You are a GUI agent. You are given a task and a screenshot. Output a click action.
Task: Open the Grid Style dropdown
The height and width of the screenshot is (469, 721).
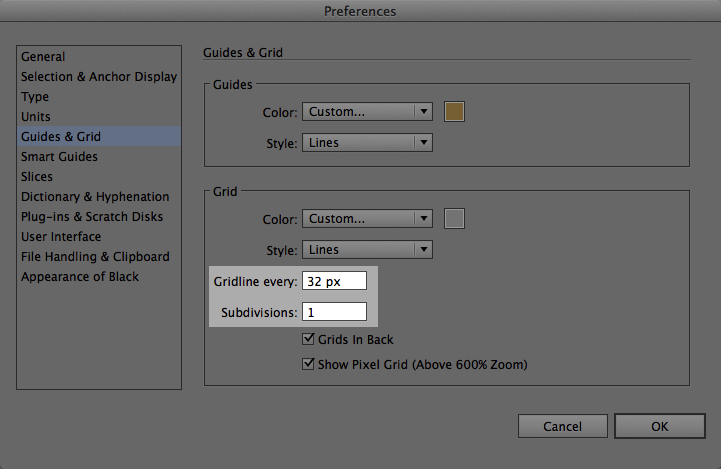click(367, 250)
